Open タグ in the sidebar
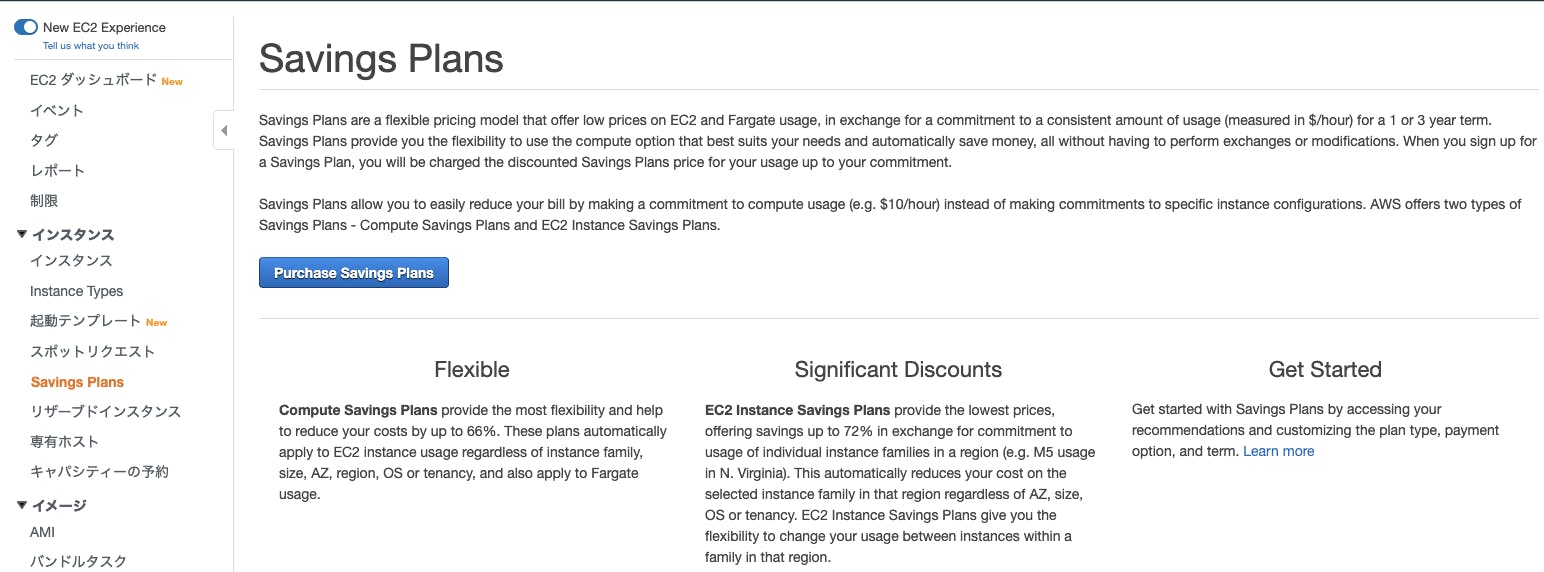 pos(44,140)
